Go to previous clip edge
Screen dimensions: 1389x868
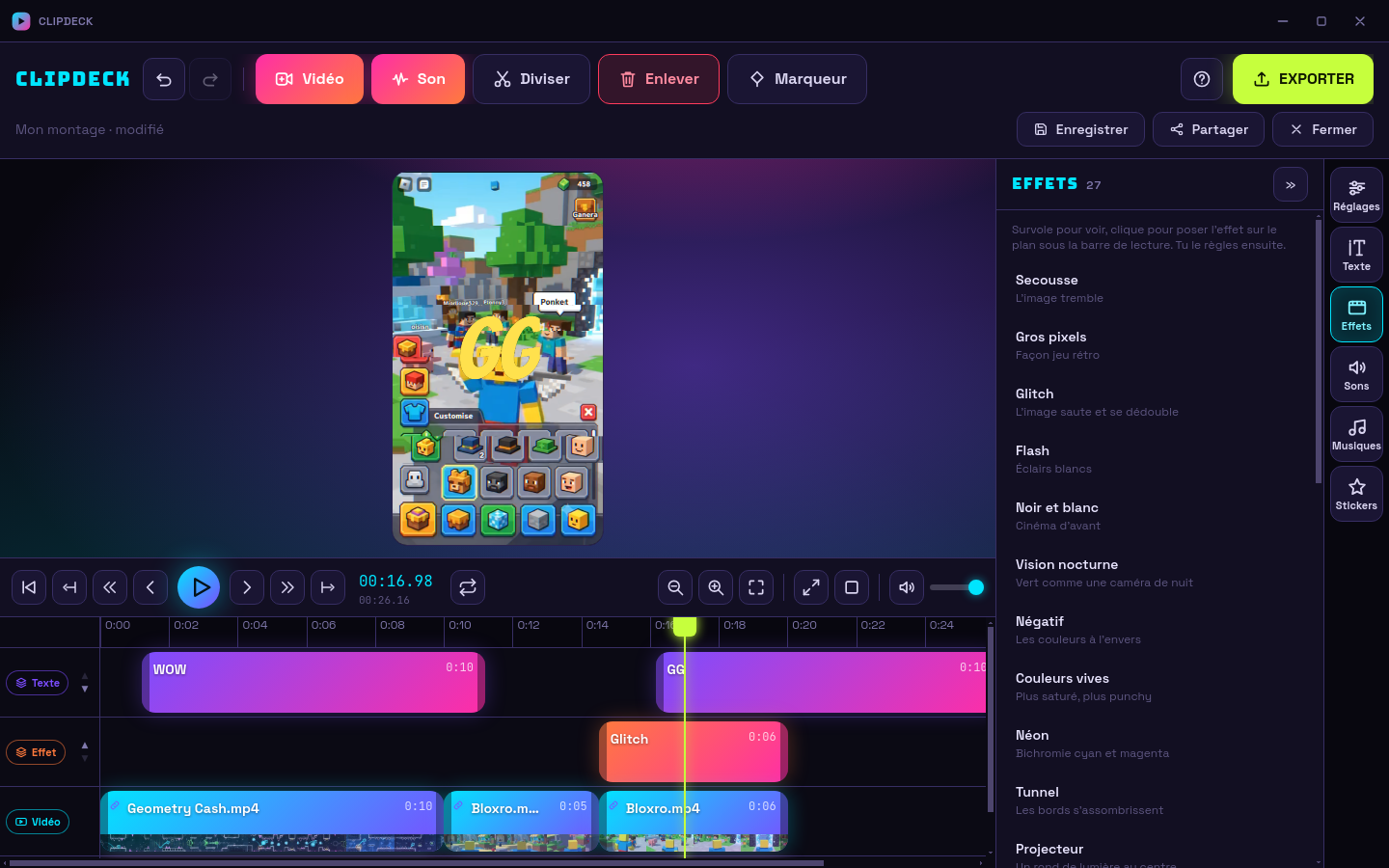(69, 587)
